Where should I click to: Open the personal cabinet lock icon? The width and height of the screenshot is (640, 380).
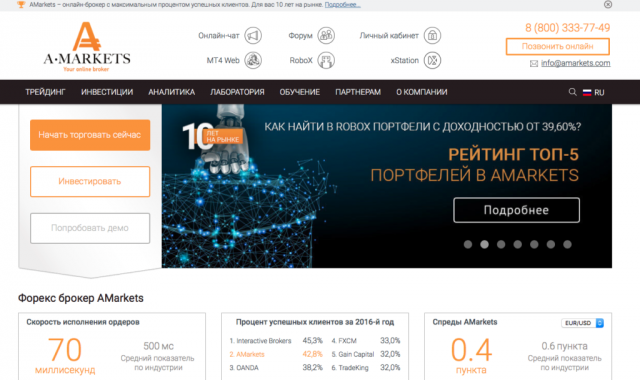pos(432,36)
